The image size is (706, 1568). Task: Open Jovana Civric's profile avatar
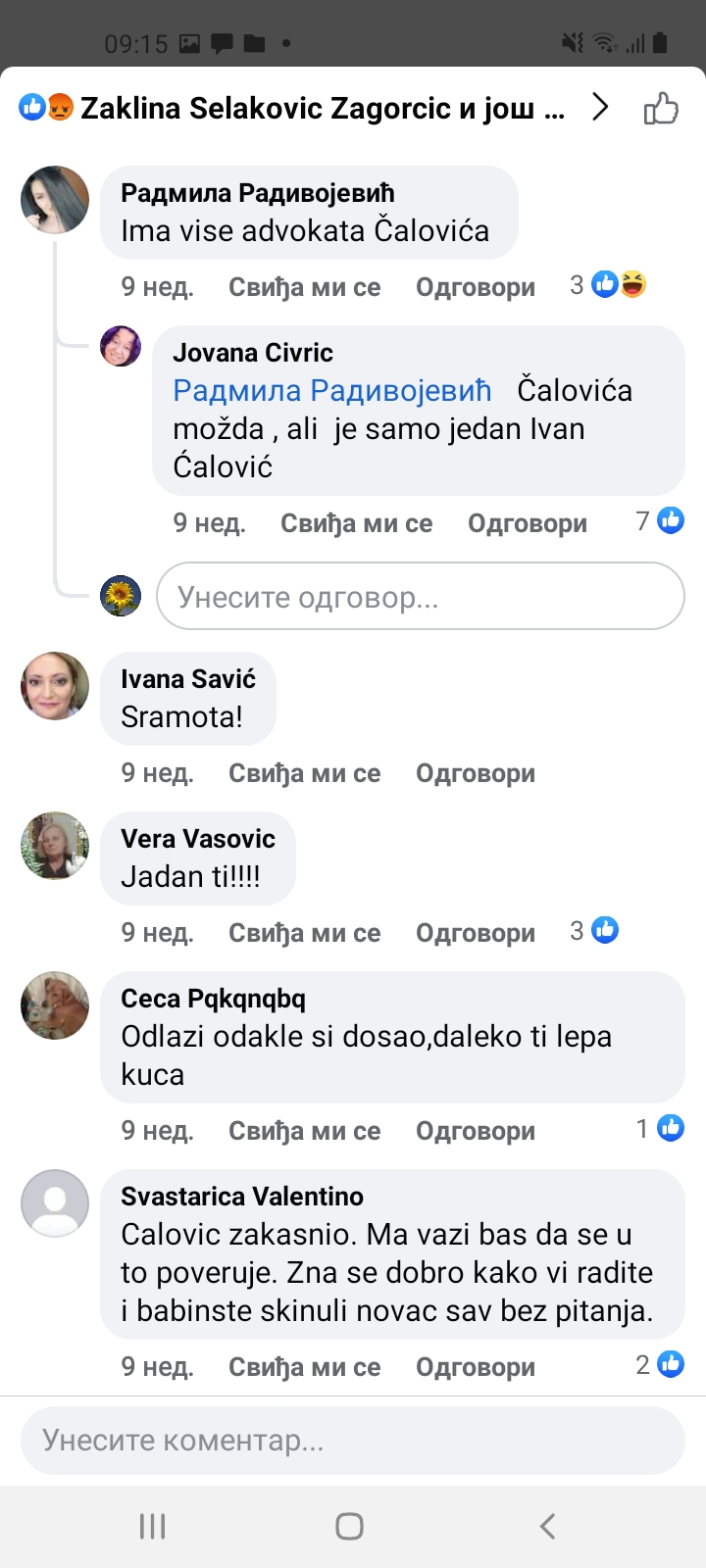coord(121,346)
